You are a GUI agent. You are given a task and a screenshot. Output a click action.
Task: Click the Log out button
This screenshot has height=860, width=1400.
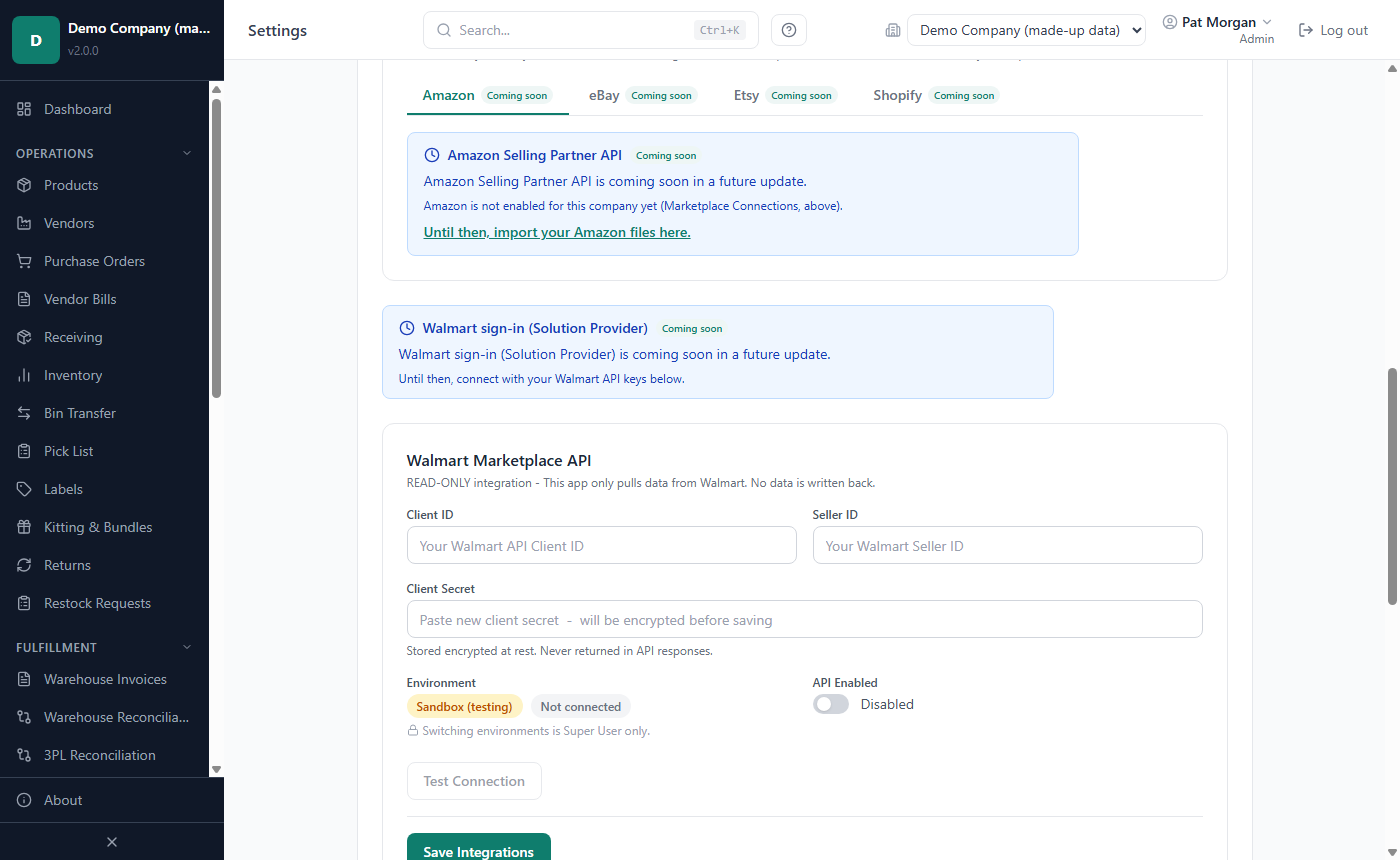pos(1333,30)
